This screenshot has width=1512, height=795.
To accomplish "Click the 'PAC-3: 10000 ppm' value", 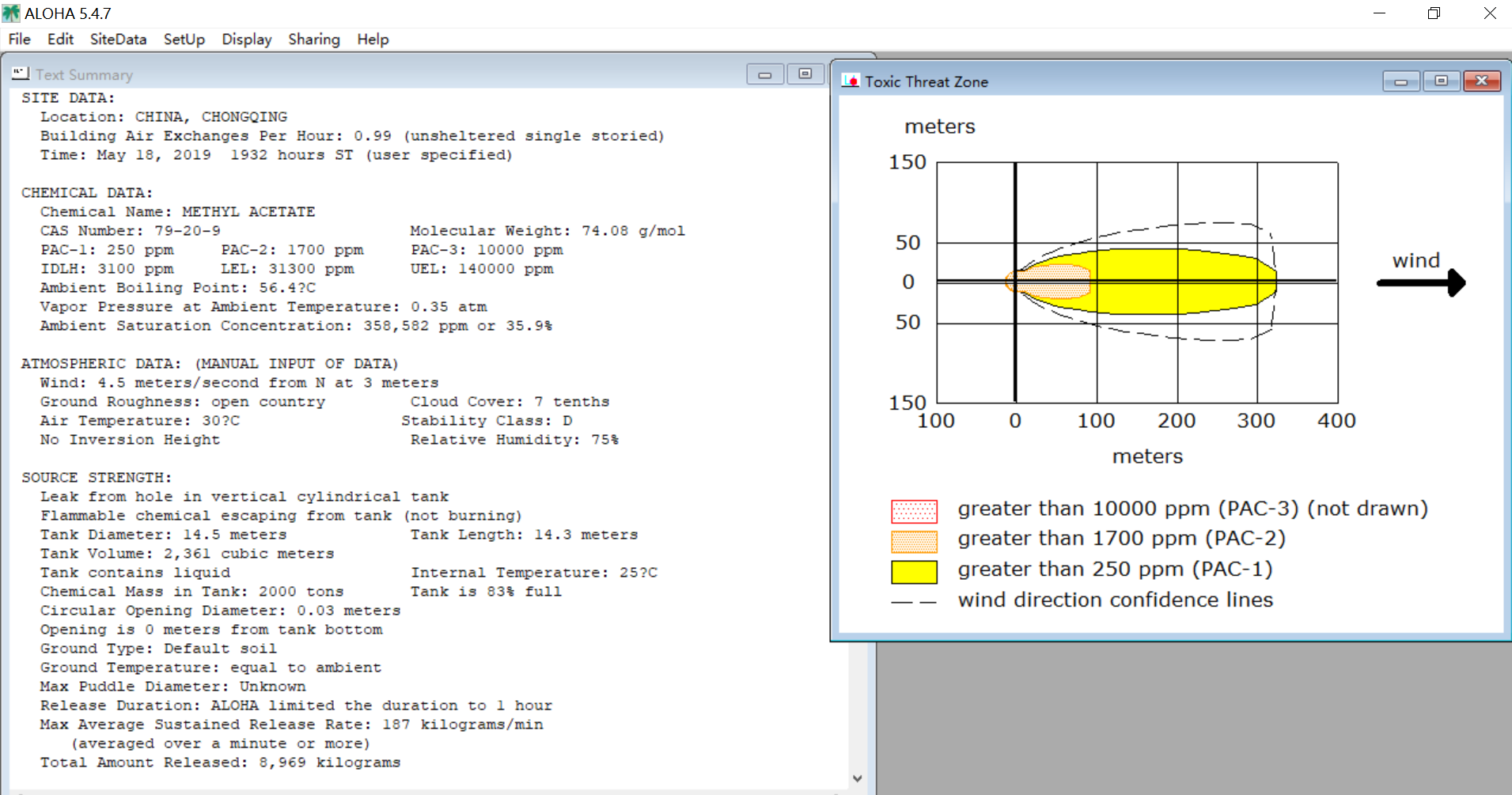I will (487, 250).
